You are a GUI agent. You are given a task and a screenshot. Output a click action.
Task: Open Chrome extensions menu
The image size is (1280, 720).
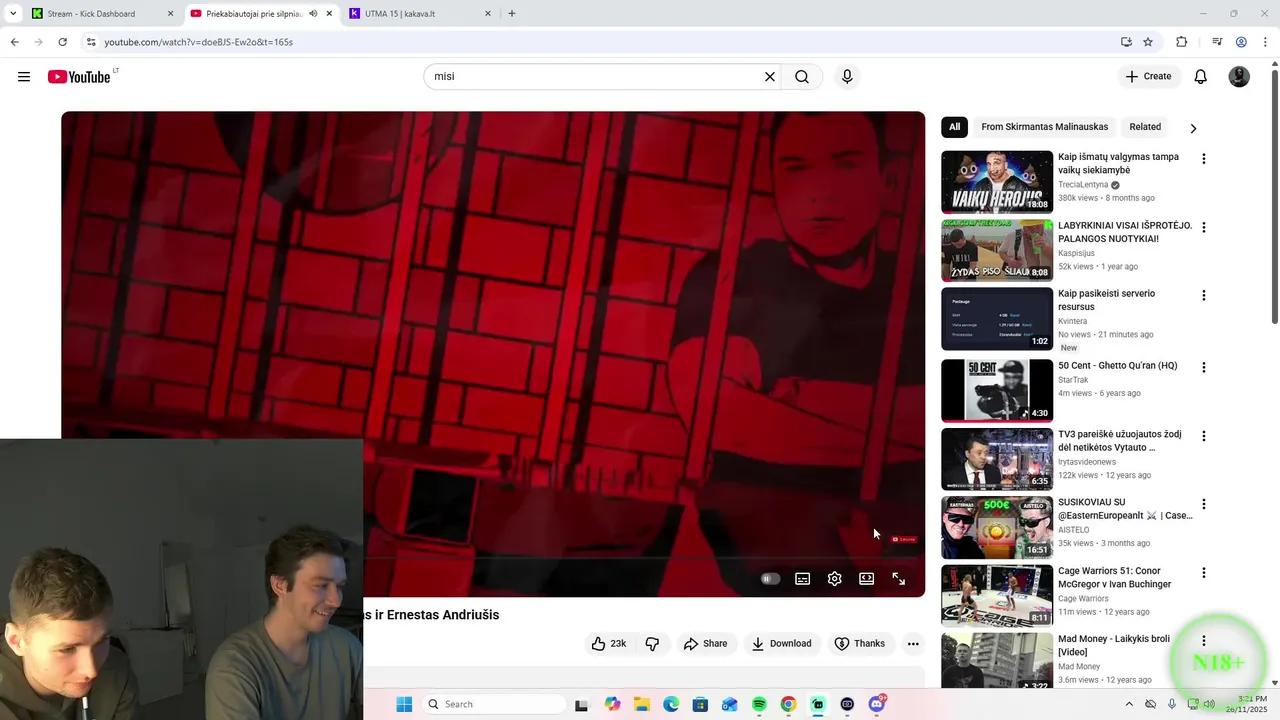1182,42
